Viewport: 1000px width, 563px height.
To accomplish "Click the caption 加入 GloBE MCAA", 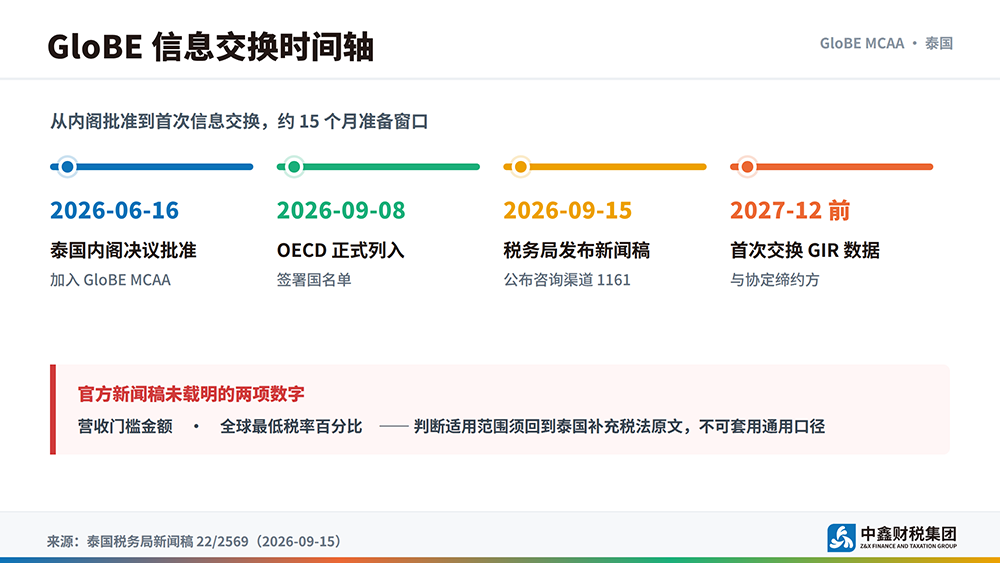I will [x=110, y=280].
